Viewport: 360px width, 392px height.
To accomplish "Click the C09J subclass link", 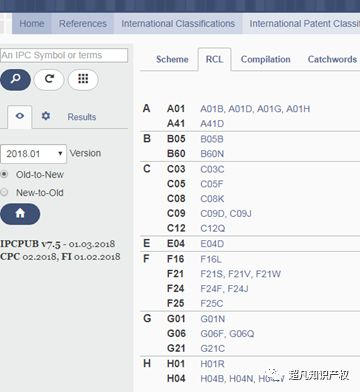I will (240, 214).
